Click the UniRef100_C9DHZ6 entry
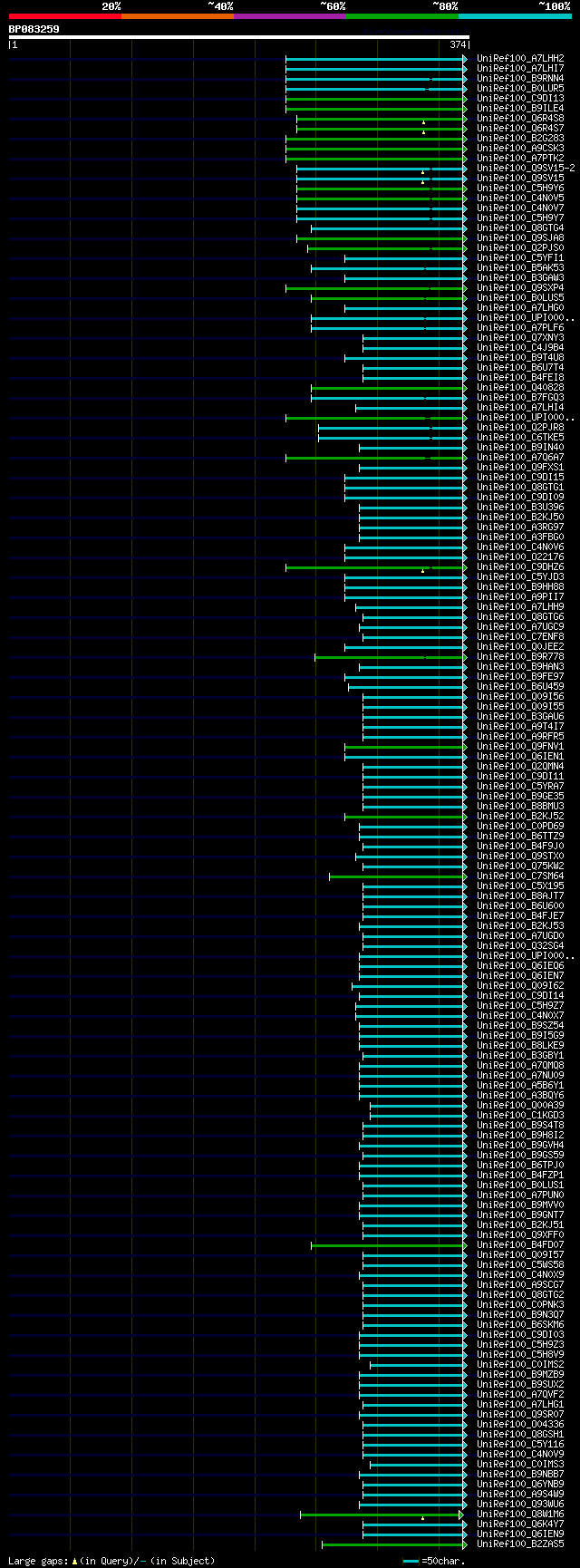 pos(520,566)
